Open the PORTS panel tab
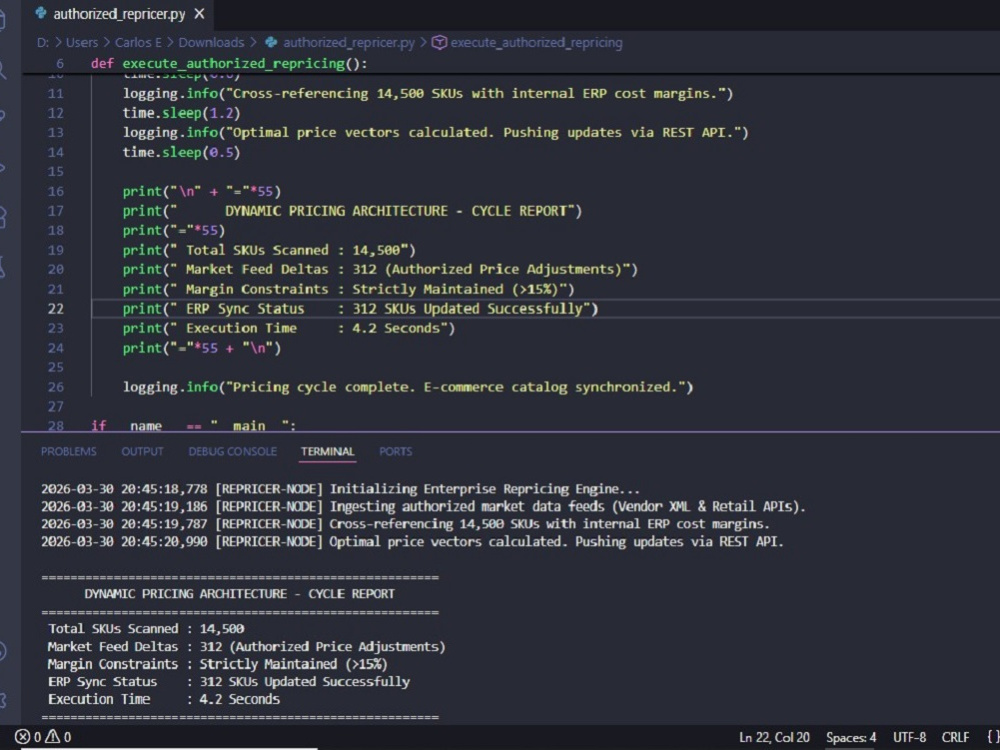 click(x=395, y=452)
